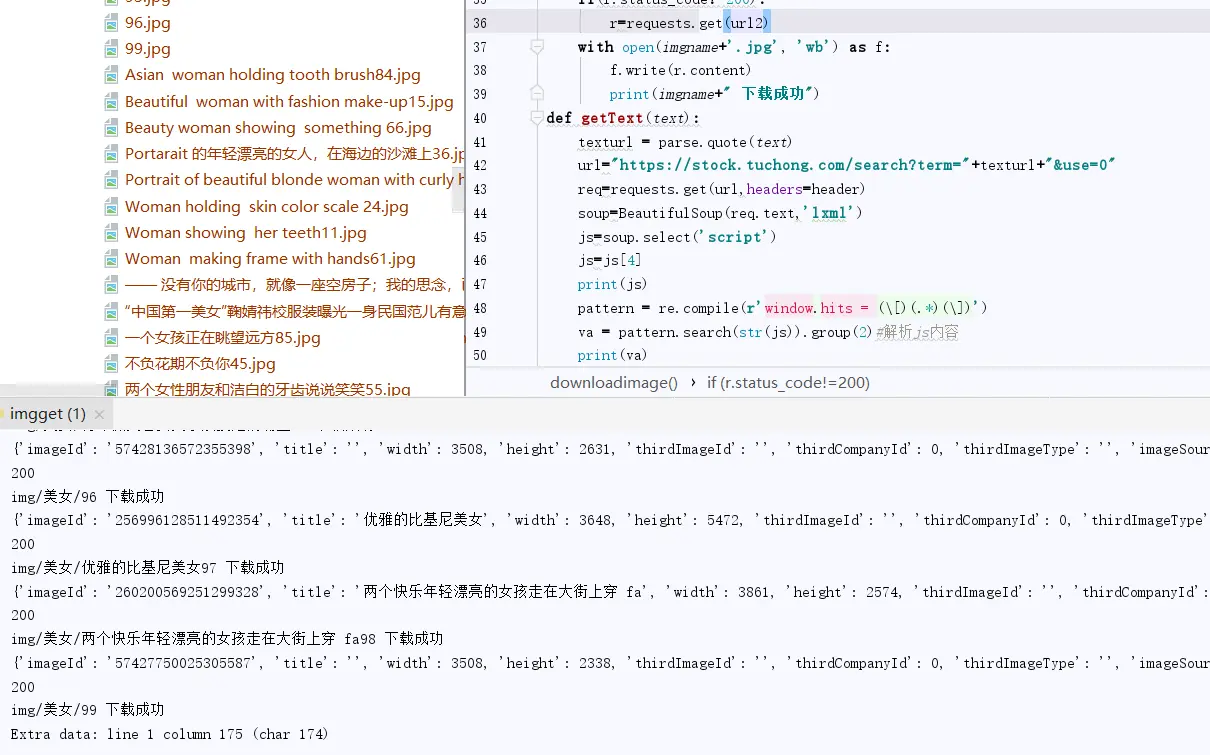1210x755 pixels.
Task: Click the stock.tuchong.com URL on line 42
Action: (792, 165)
